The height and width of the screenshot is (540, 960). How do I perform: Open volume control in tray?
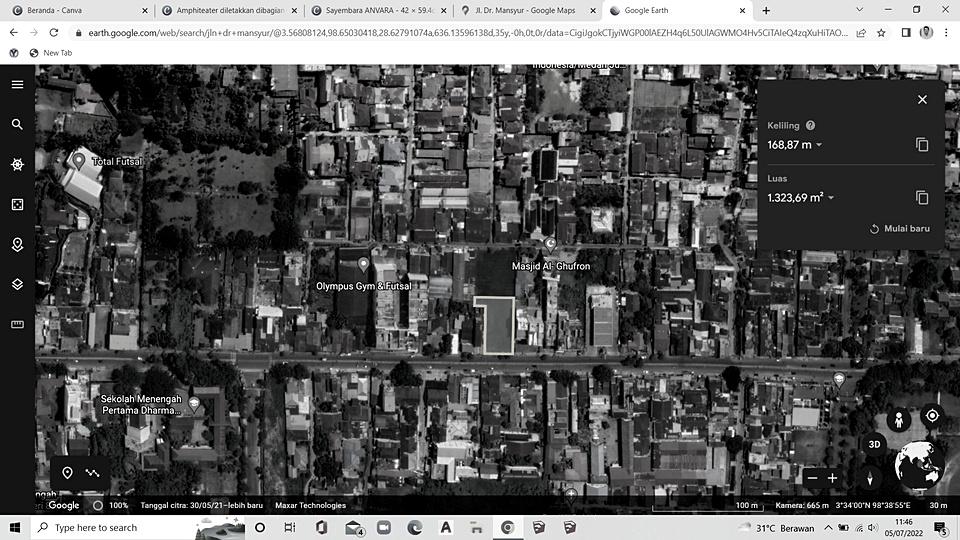click(x=873, y=528)
